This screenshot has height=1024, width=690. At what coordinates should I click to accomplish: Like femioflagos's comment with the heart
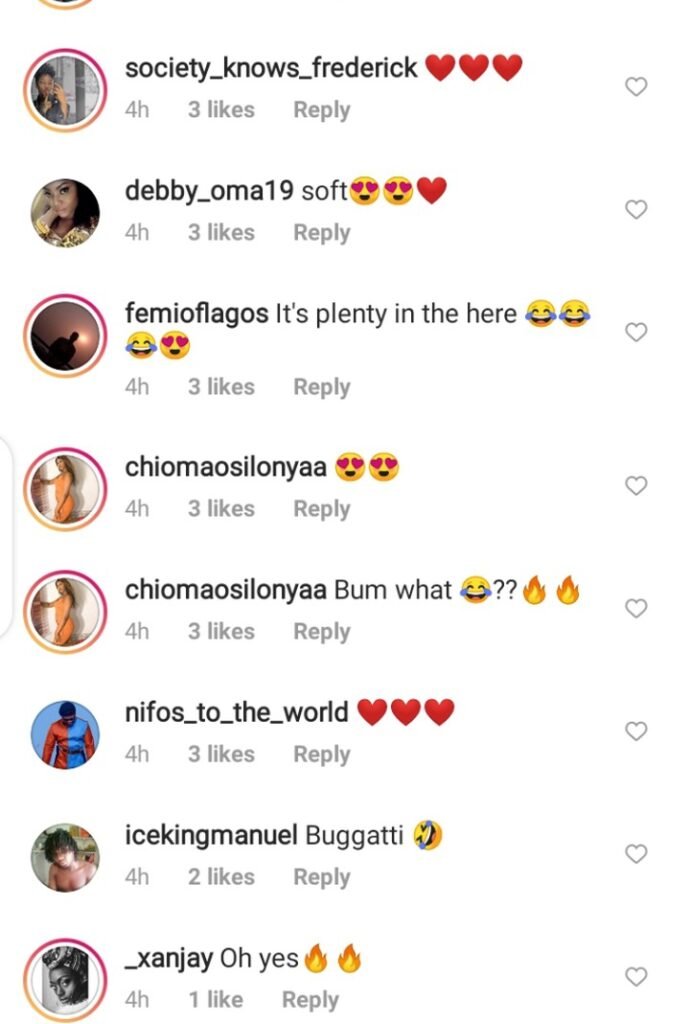(636, 332)
